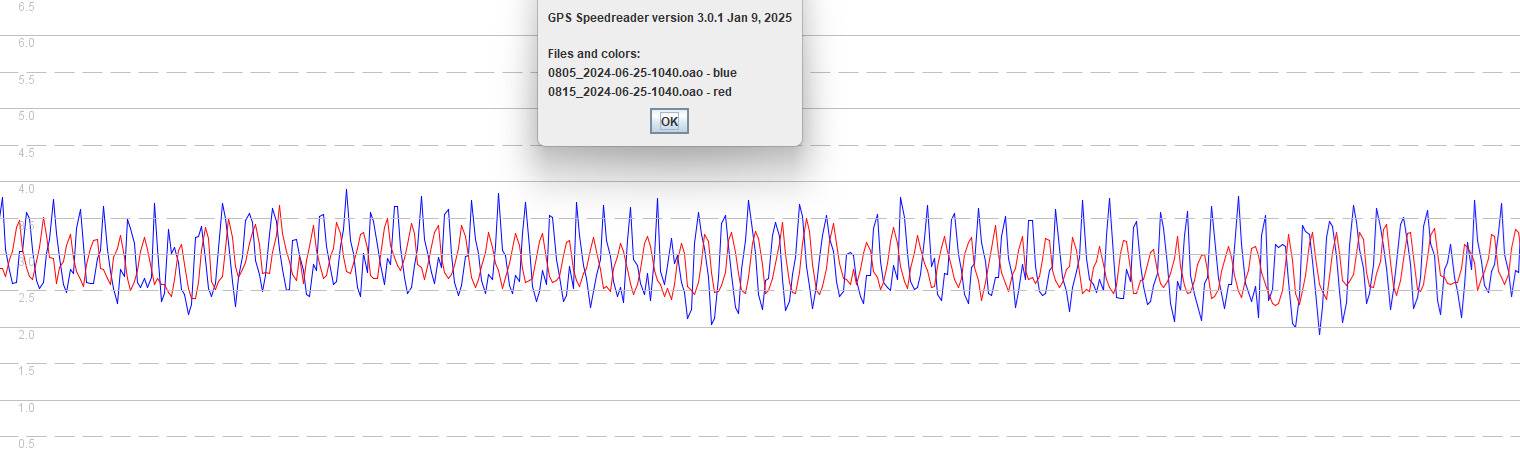Click the 6.0 y-axis label

pyautogui.click(x=26, y=43)
